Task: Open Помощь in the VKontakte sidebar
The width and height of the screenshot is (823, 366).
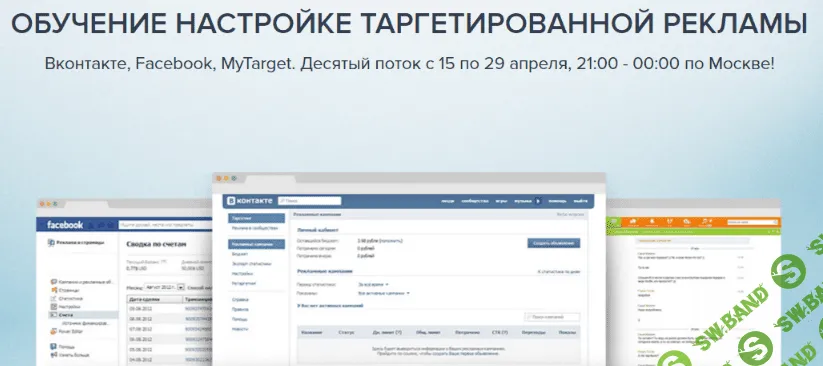Action: click(240, 319)
